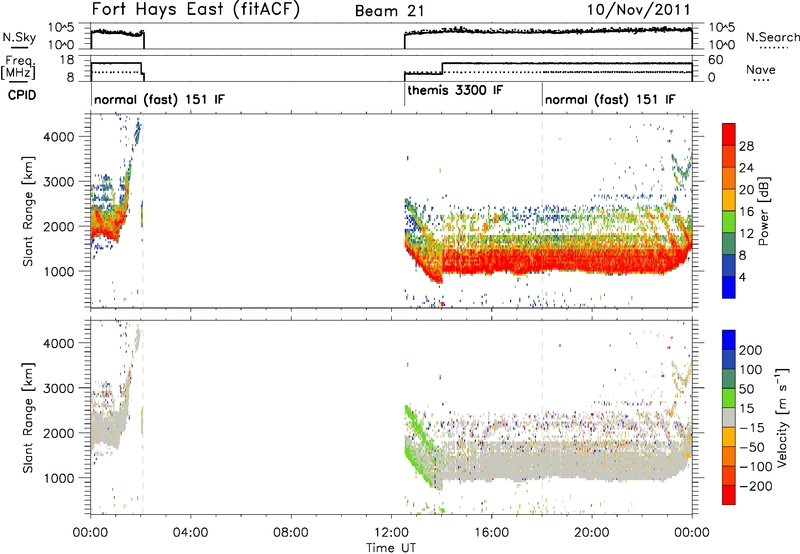Screen dimensions: 800x554
Task: Click the '4000' tick on the power panel axis
Action: [x=58, y=137]
